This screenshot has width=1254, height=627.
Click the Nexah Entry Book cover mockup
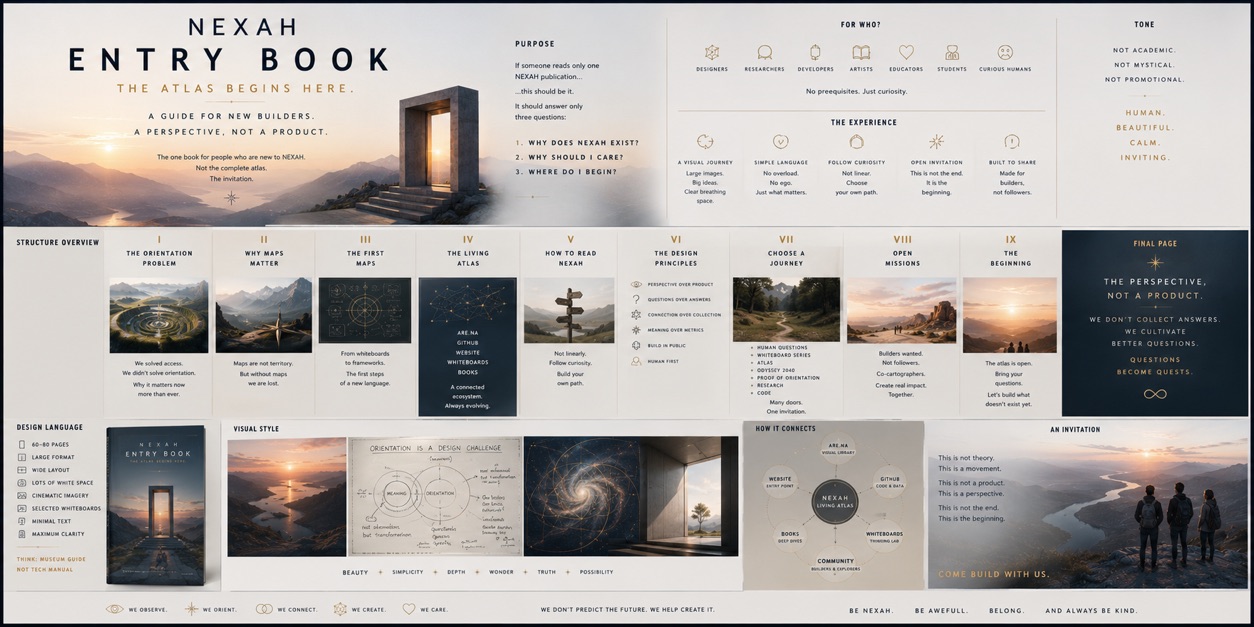point(155,506)
